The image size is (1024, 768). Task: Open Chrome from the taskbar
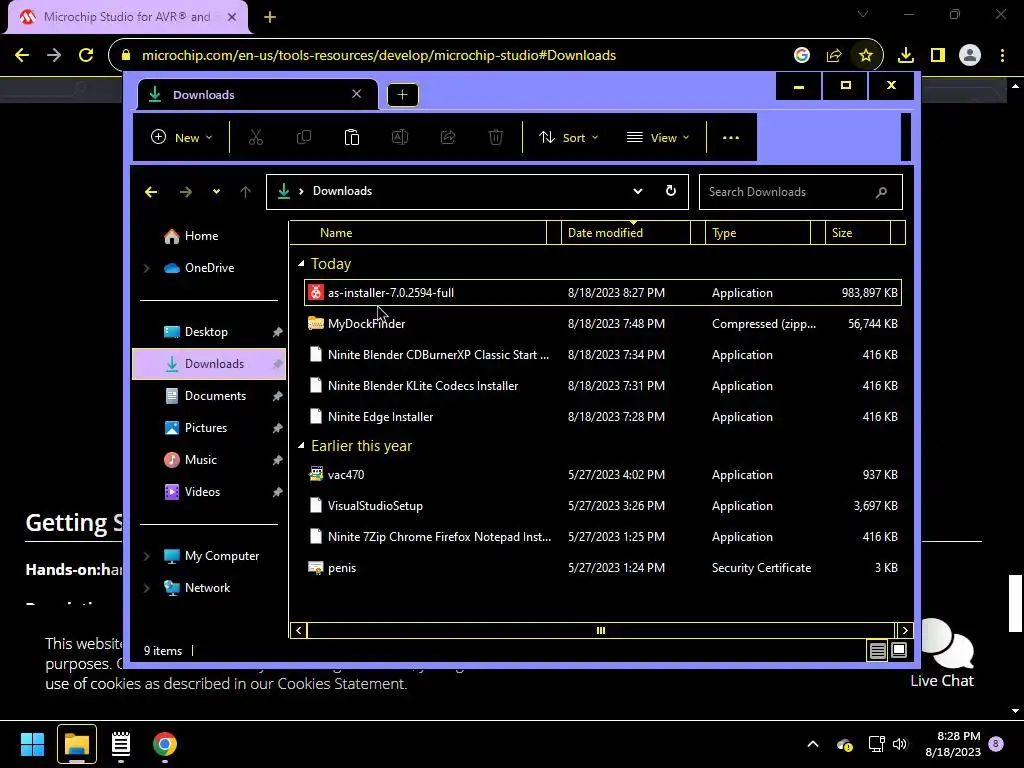point(165,744)
